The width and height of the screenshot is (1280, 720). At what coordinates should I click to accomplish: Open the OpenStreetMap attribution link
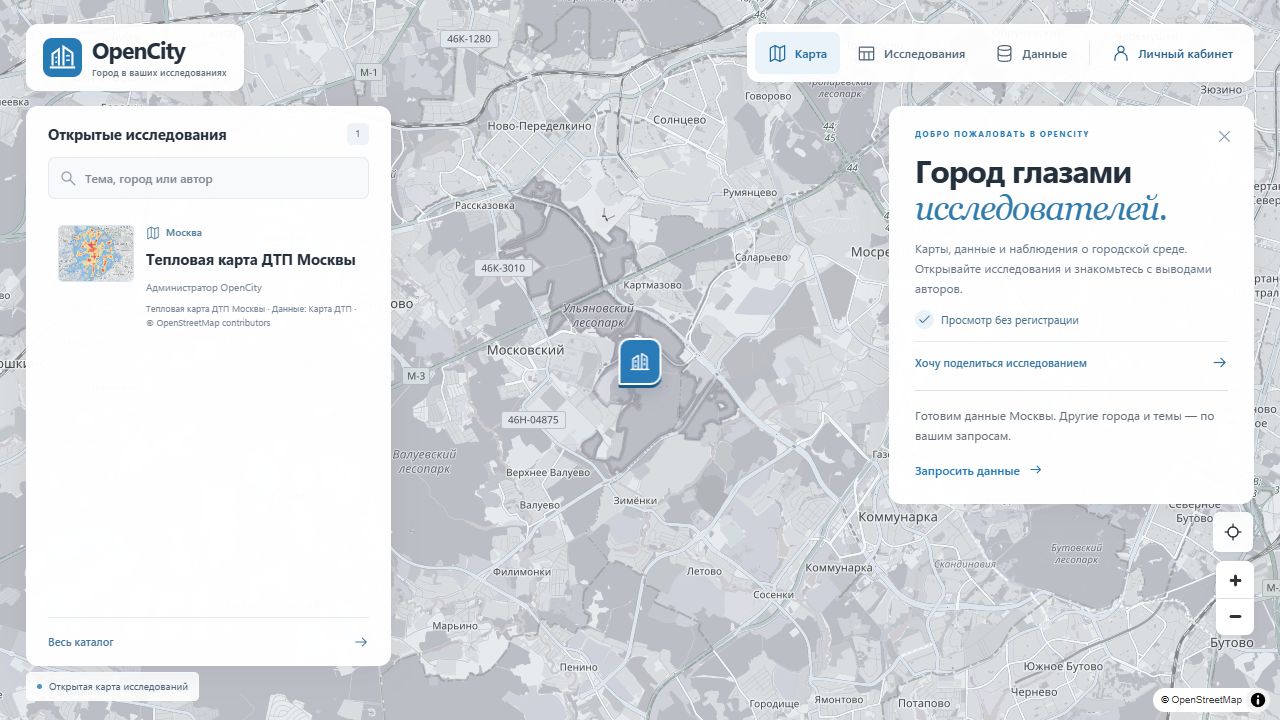[1207, 700]
